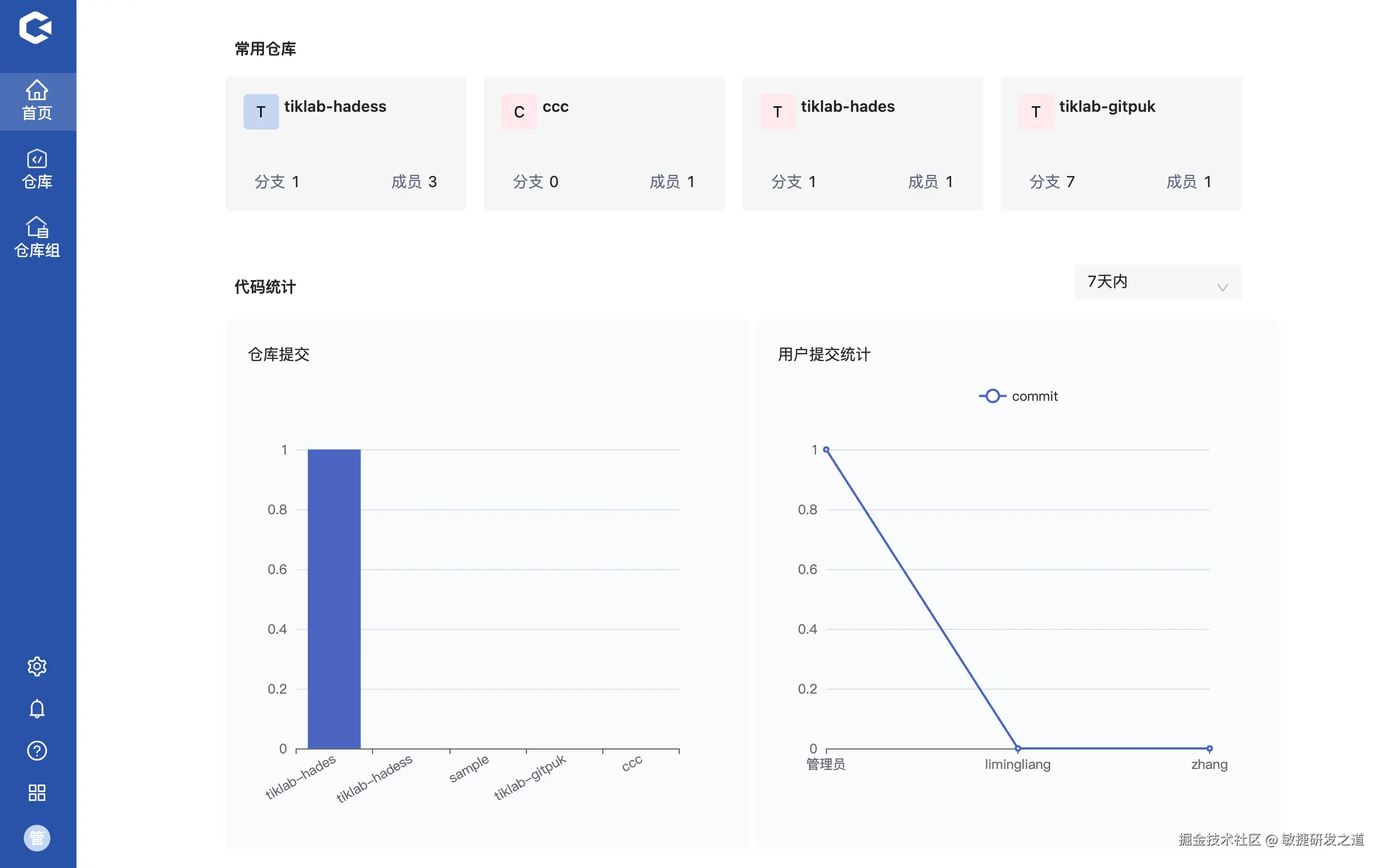This screenshot has height=868, width=1385.
Task: Toggle the commit legend series
Action: 1017,396
